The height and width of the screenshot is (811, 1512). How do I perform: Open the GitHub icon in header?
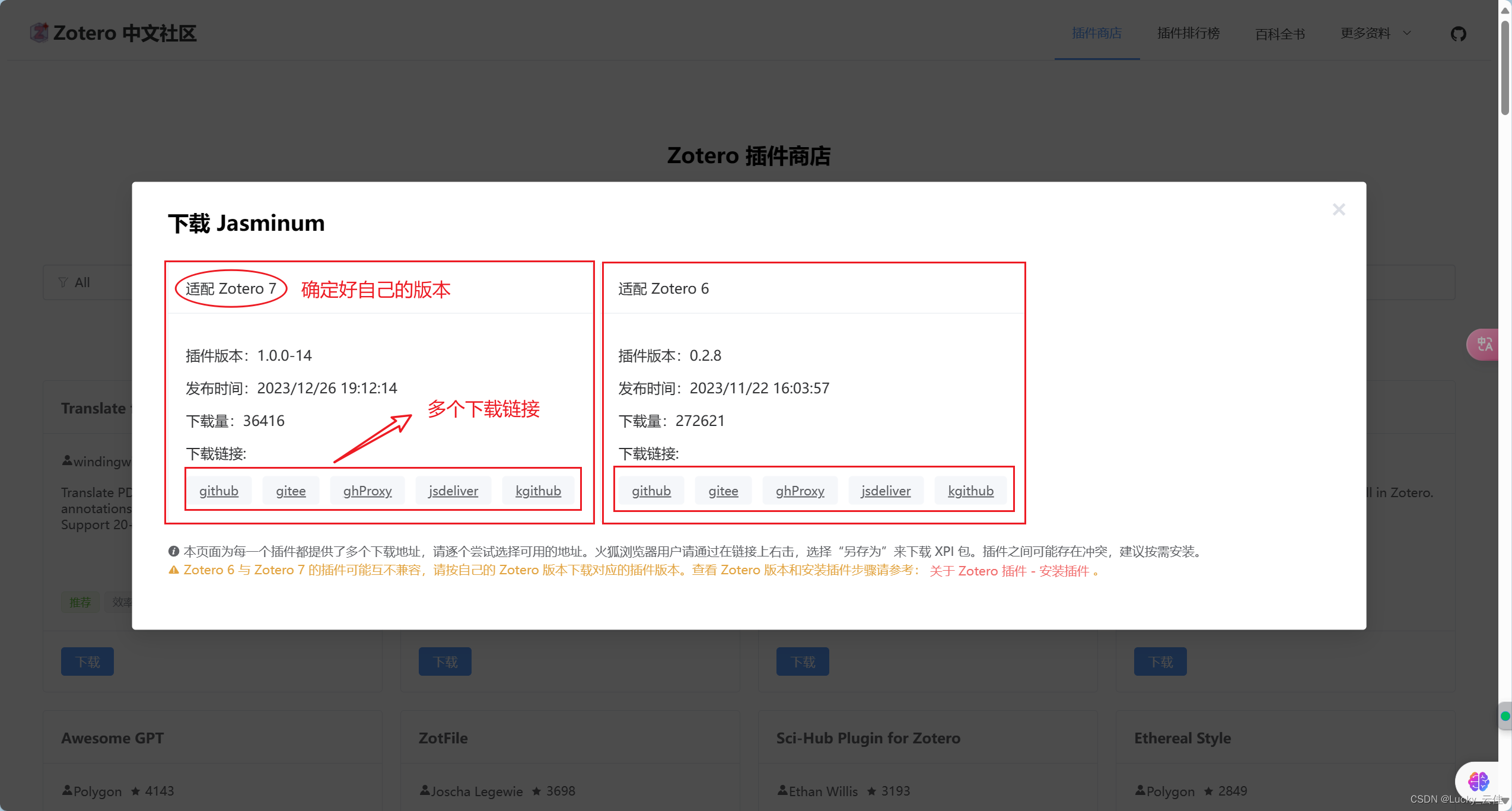(1458, 34)
